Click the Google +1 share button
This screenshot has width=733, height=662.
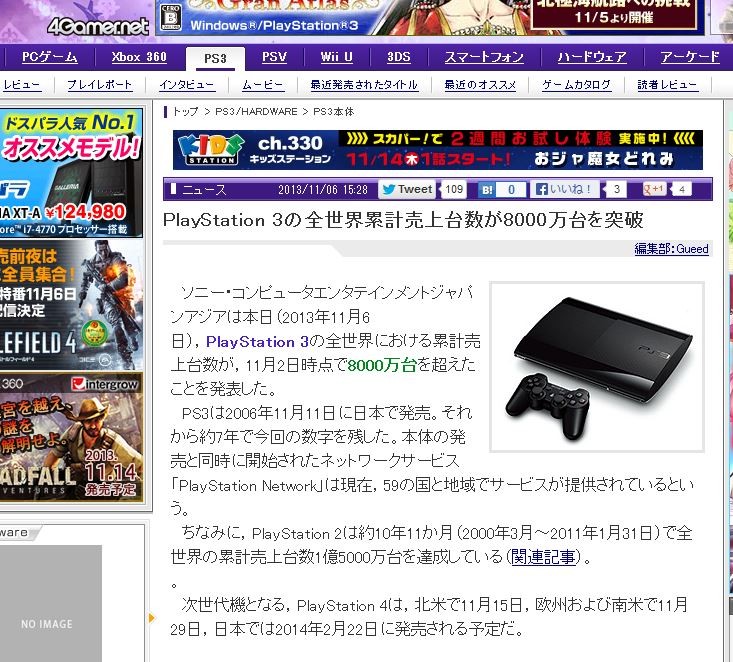[x=654, y=189]
